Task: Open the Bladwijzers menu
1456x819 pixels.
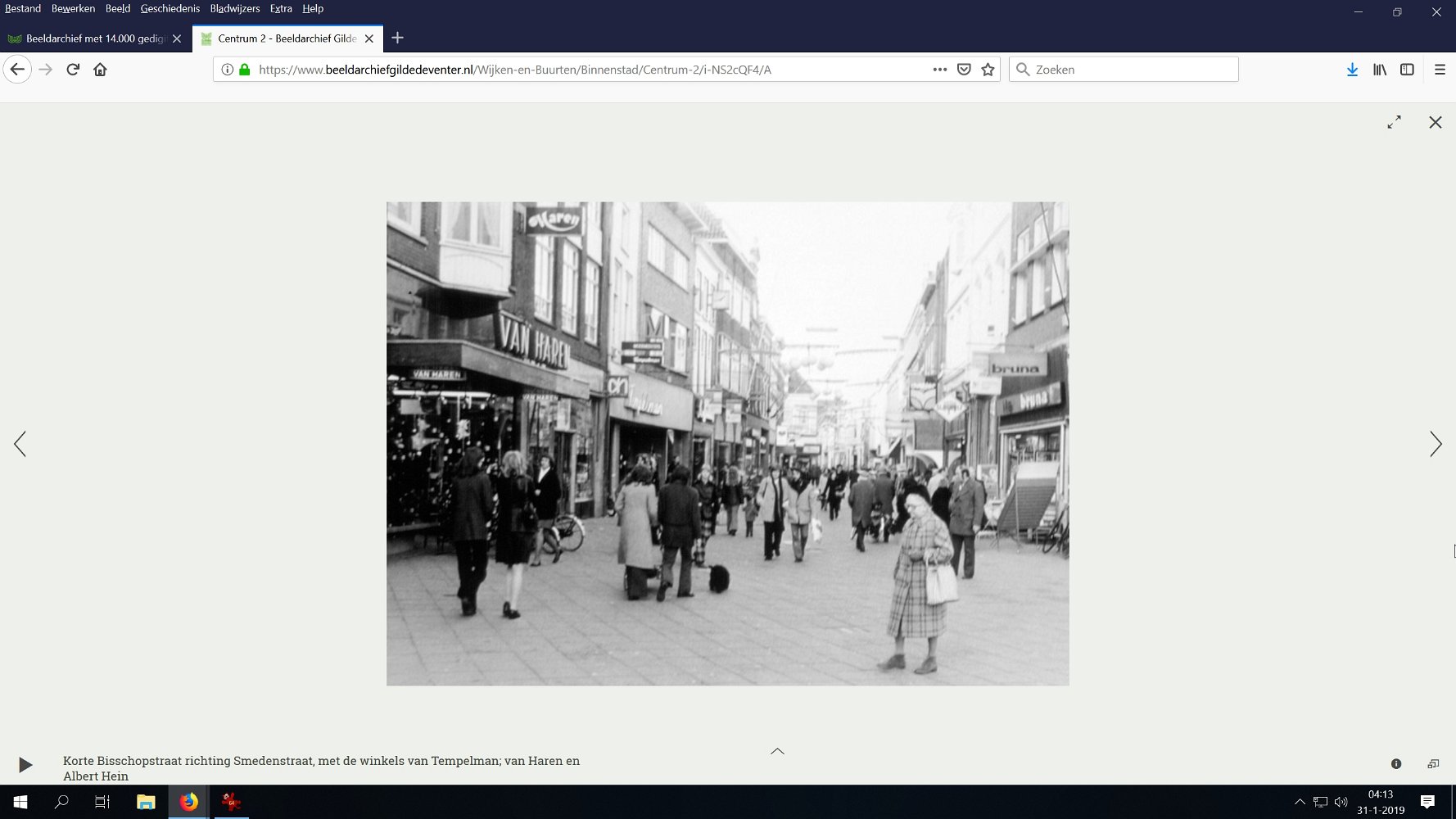Action: (x=235, y=9)
